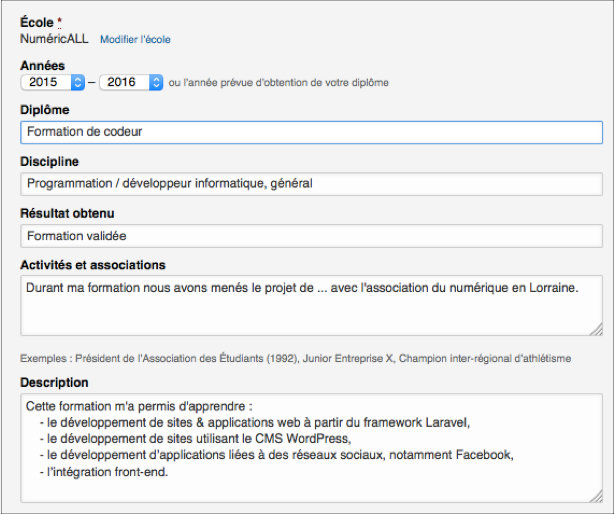
Task: Grab the resize handle of the Description textarea
Action: coord(596,496)
